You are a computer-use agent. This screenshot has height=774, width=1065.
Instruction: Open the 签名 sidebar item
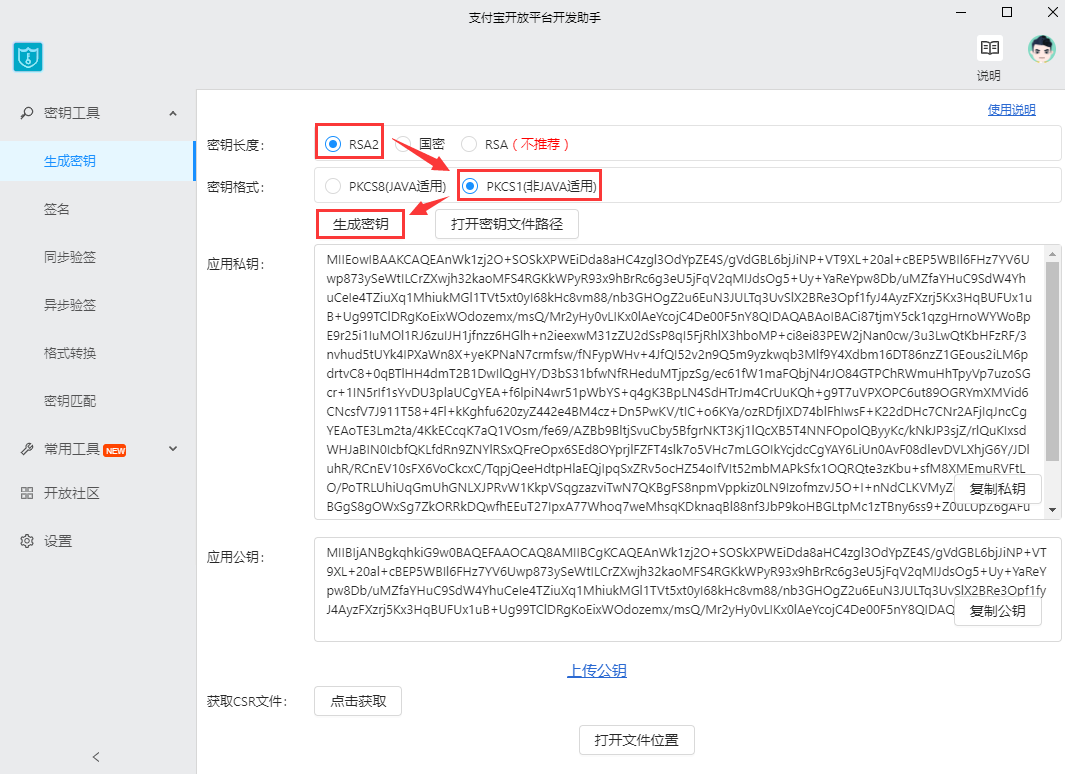pos(57,209)
